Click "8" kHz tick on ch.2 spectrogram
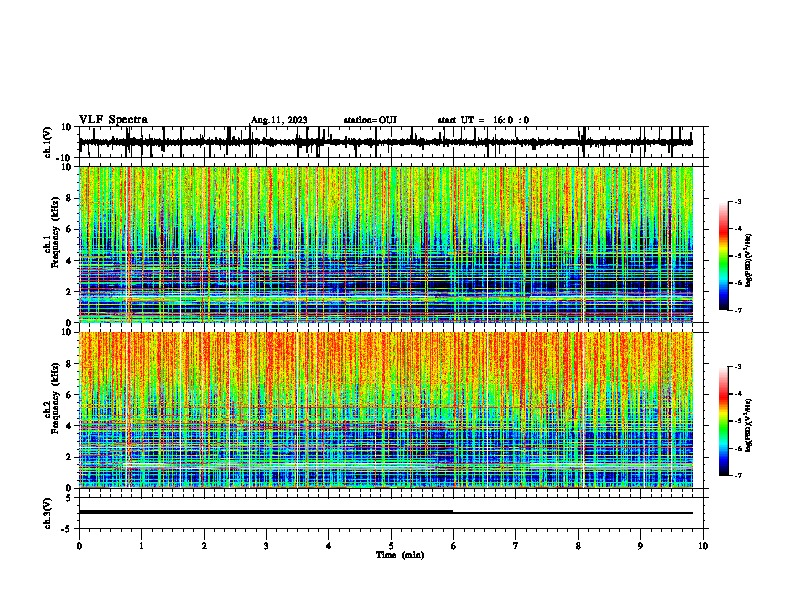This screenshot has height=612, width=792. [69, 364]
